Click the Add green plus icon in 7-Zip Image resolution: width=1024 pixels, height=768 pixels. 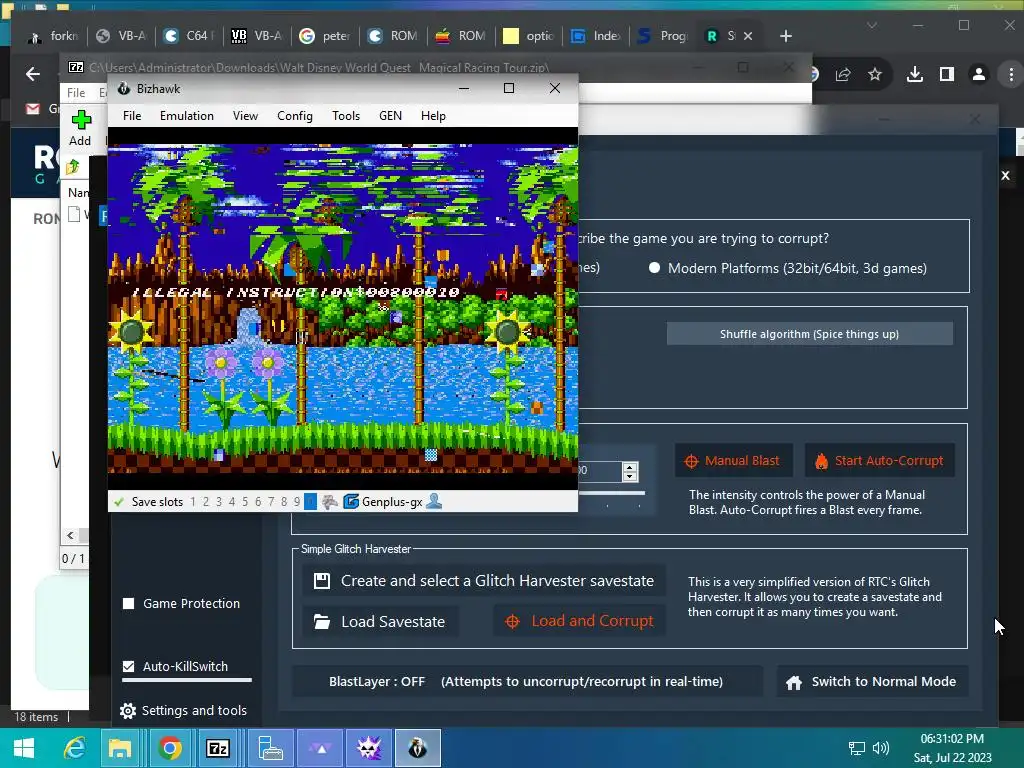pos(81,120)
